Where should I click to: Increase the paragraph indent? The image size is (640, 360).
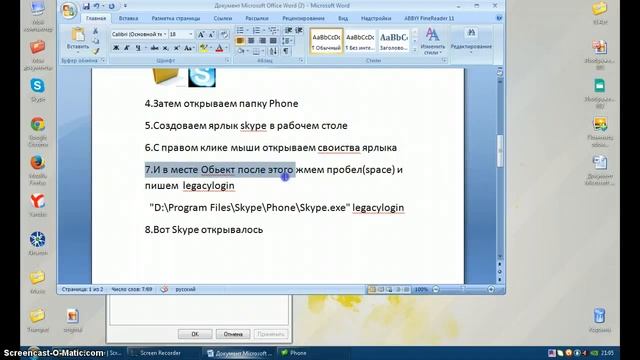point(299,31)
